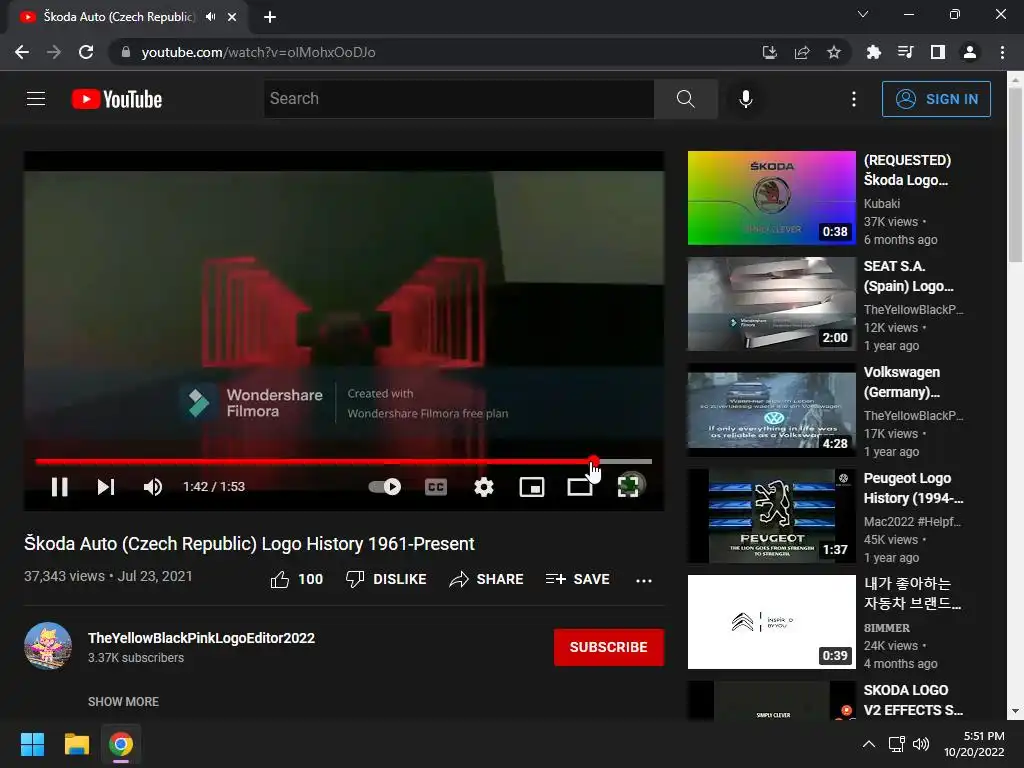Show hidden system tray icons
Image resolution: width=1024 pixels, height=768 pixels.
tap(869, 744)
